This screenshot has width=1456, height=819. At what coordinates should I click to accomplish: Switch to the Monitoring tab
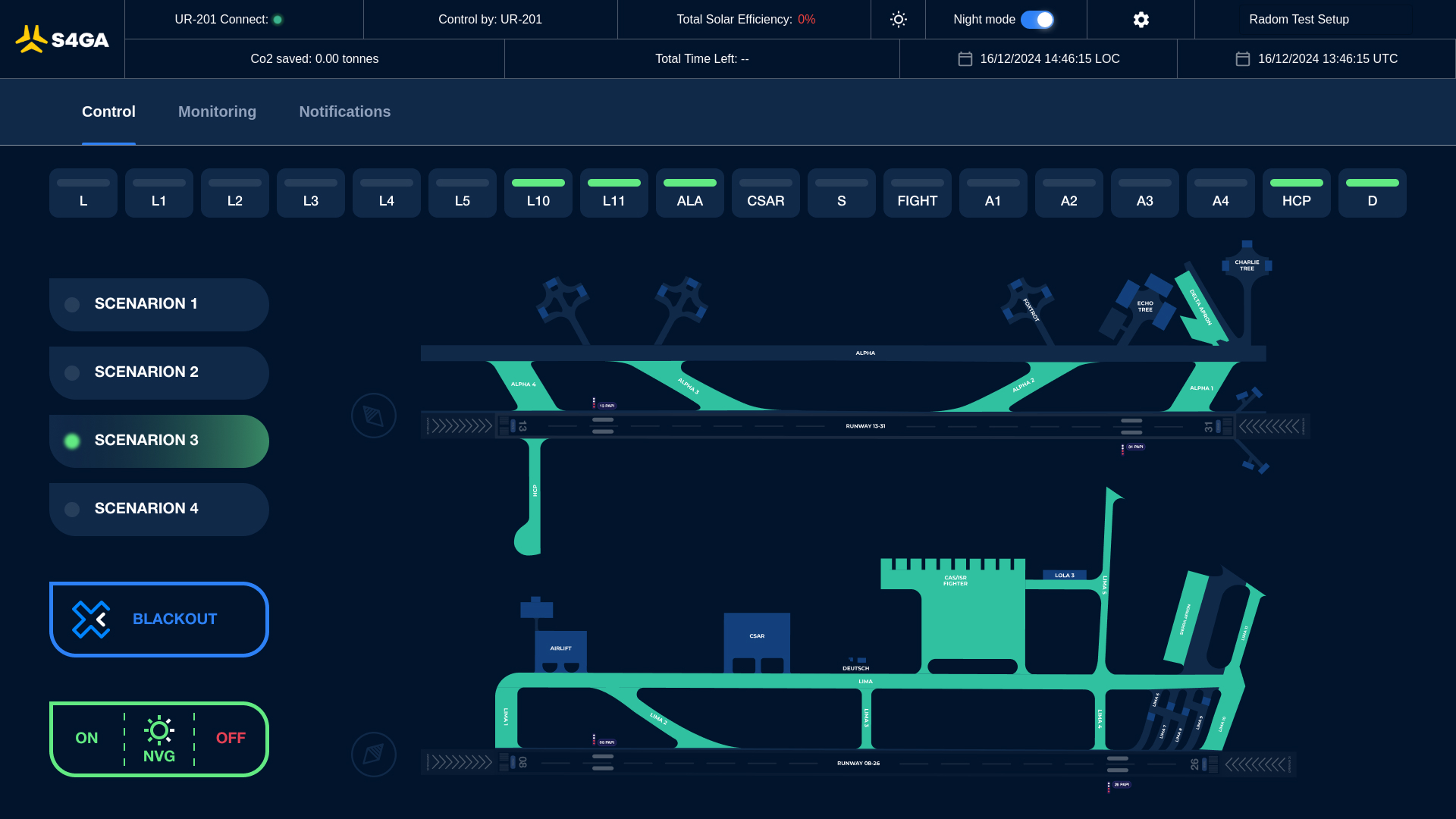click(x=217, y=111)
